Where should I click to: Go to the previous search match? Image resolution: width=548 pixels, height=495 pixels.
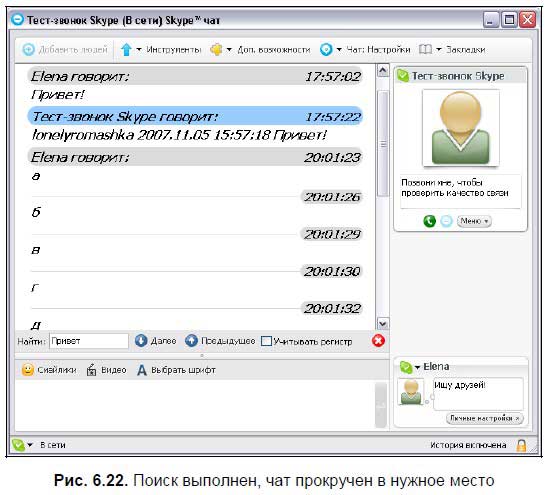click(220, 340)
